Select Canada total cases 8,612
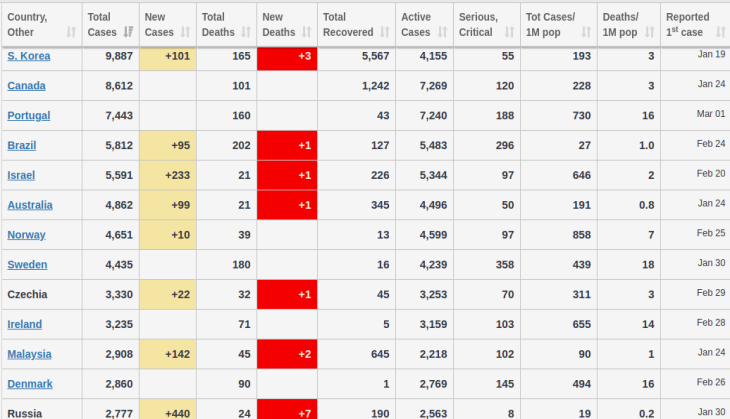 [x=119, y=86]
